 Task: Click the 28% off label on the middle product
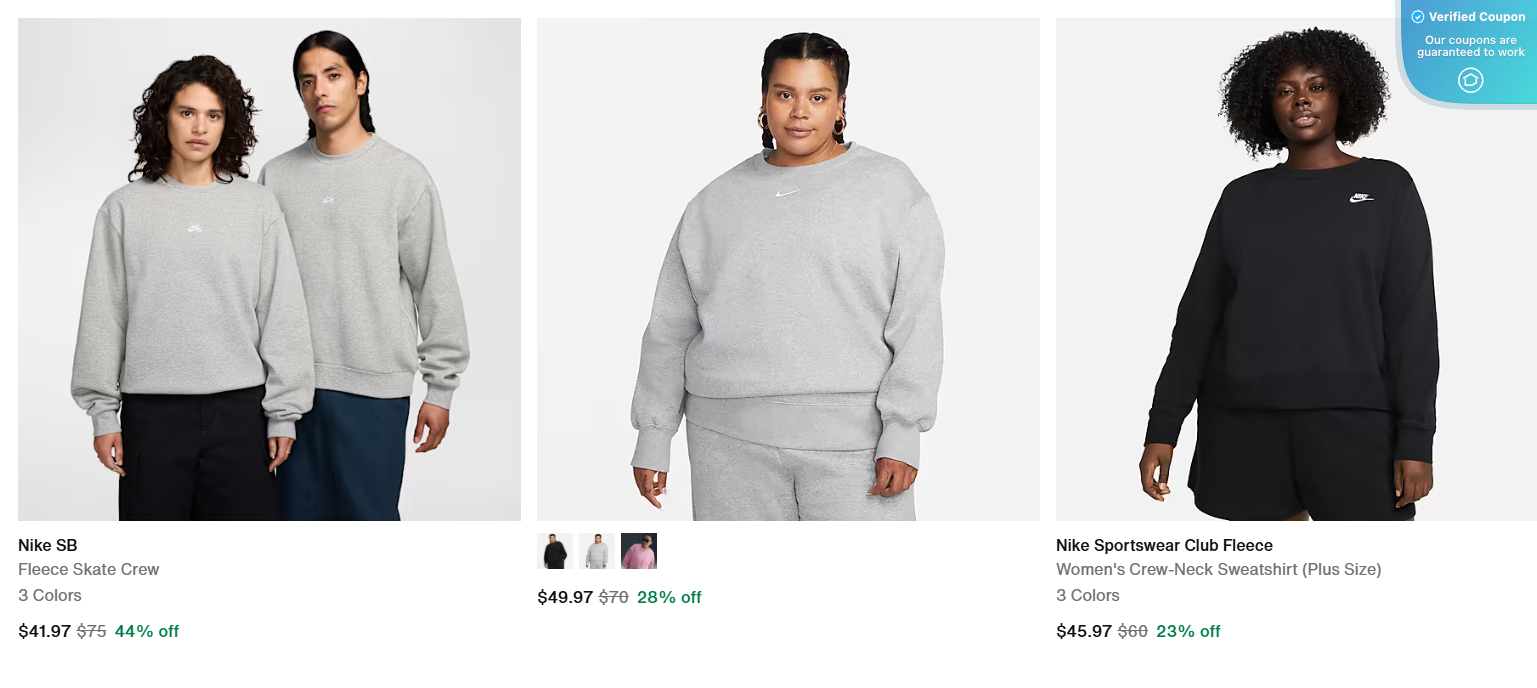click(669, 597)
